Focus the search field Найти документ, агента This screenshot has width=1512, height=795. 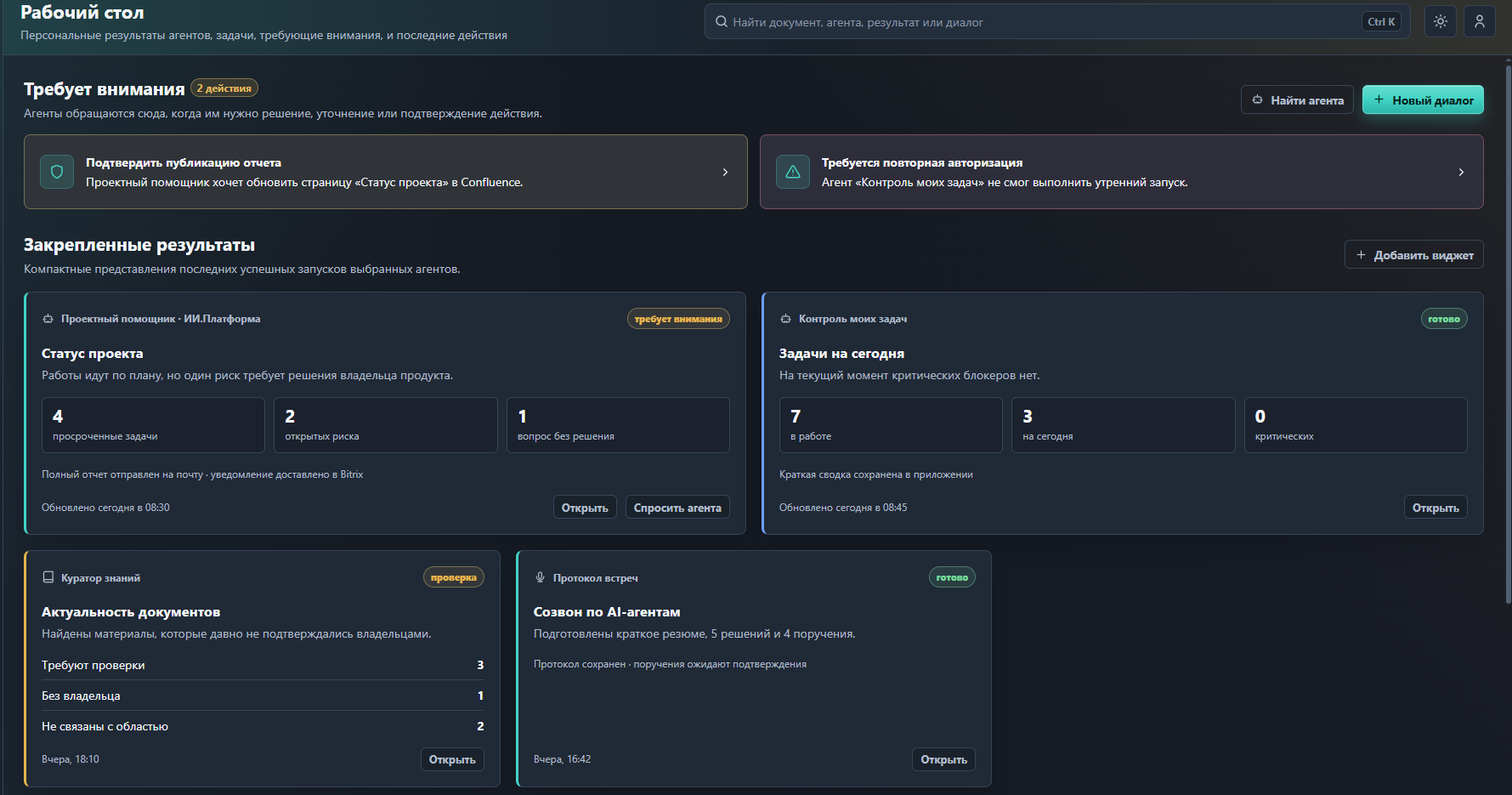click(x=1057, y=22)
